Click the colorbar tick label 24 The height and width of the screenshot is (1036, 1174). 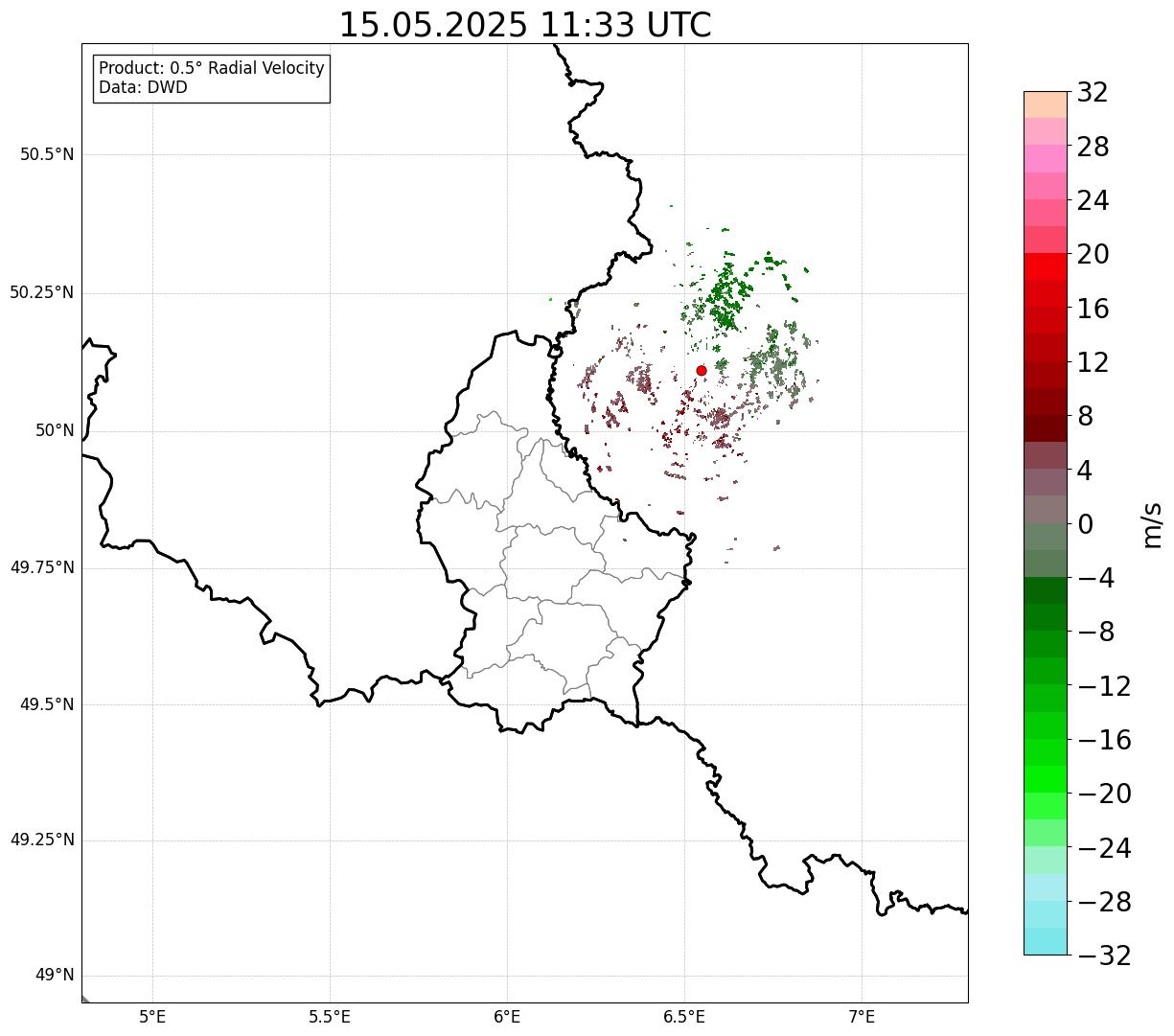(x=1093, y=200)
